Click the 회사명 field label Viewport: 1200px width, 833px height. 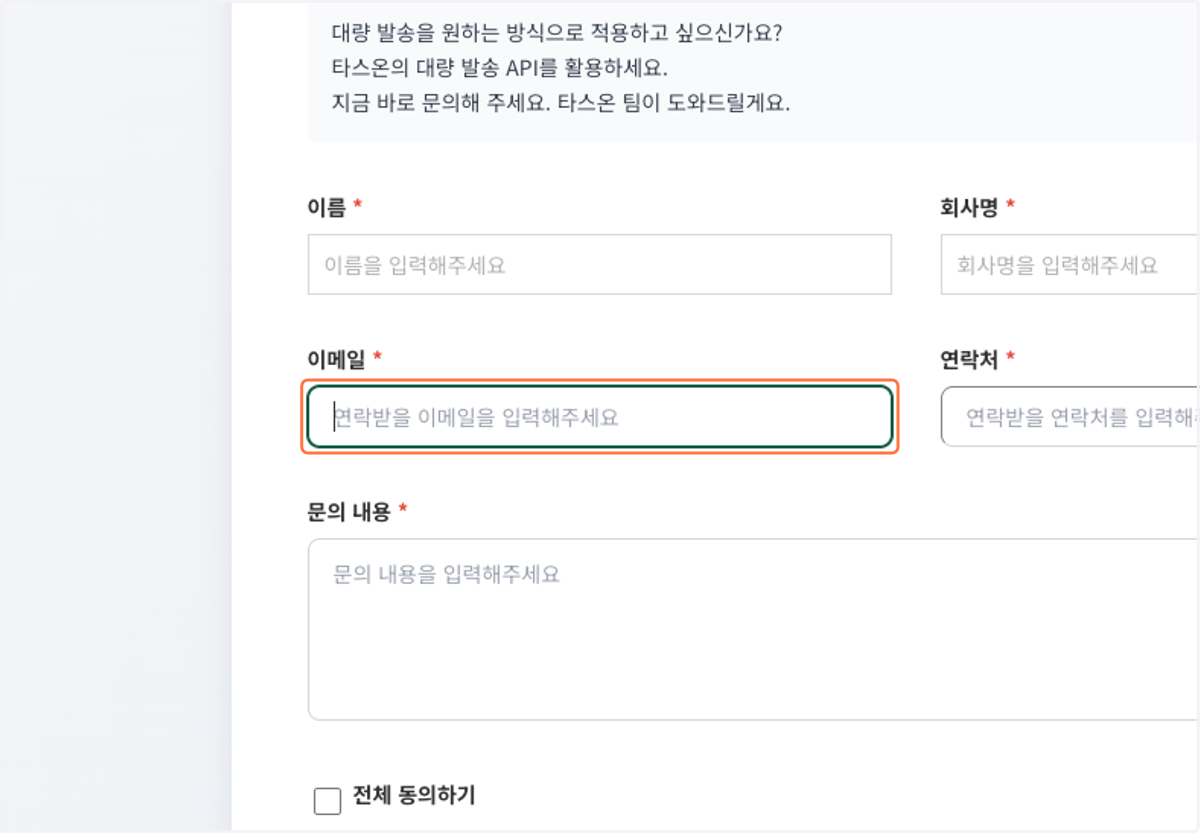[969, 207]
